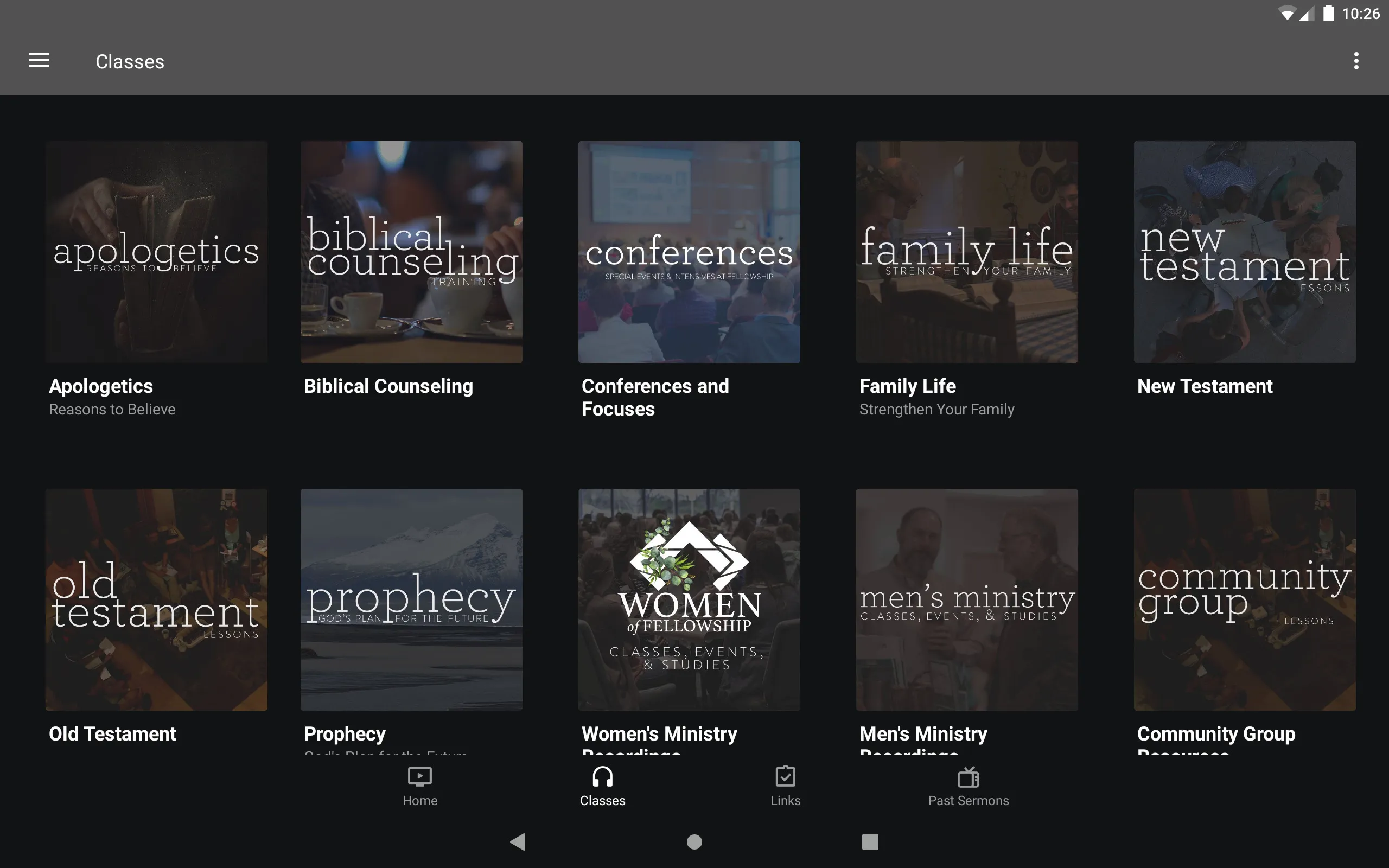Open Conferences and Focuses section

pos(688,251)
